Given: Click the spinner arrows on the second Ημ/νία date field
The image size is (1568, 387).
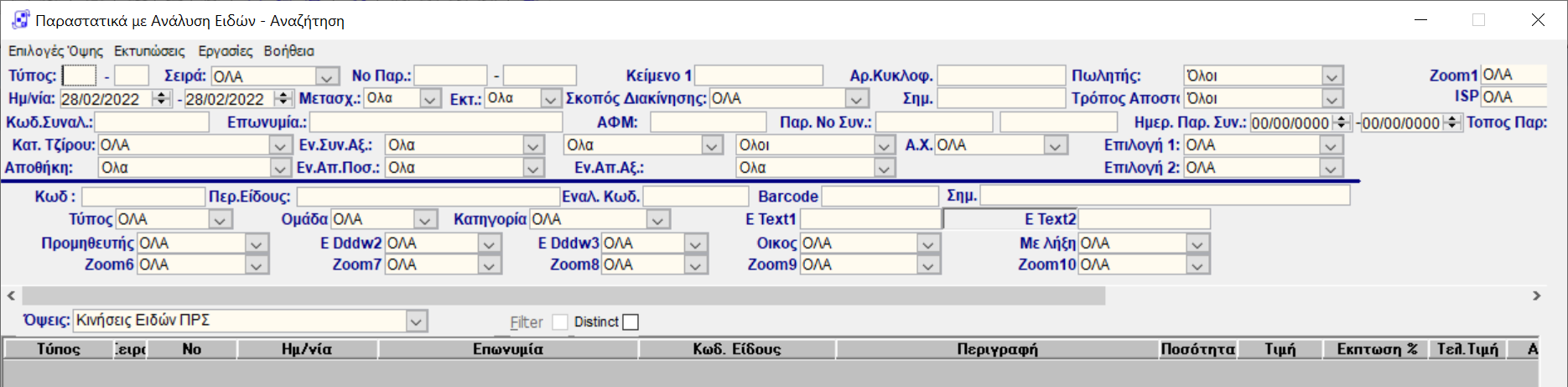Looking at the screenshot, I should pos(284,98).
